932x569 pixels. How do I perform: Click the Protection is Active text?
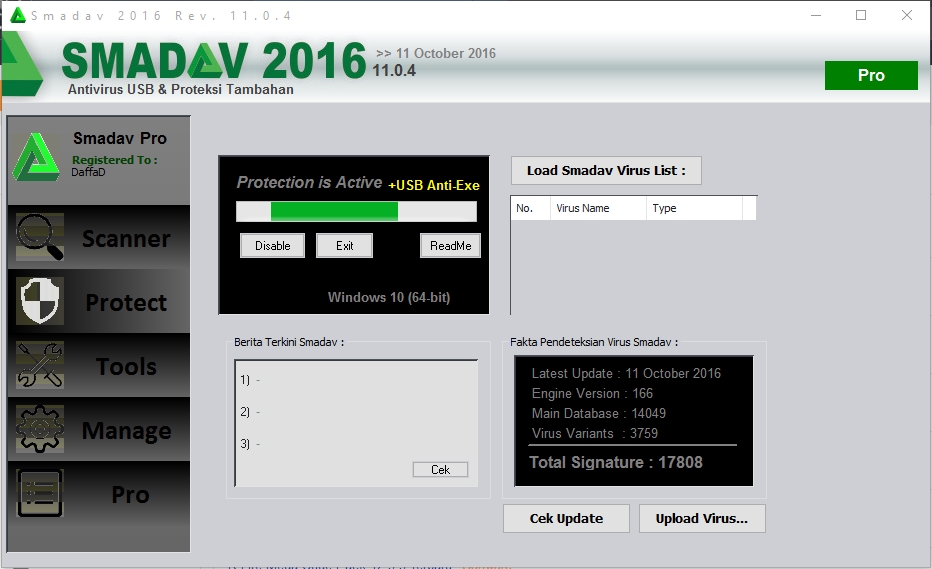(309, 183)
